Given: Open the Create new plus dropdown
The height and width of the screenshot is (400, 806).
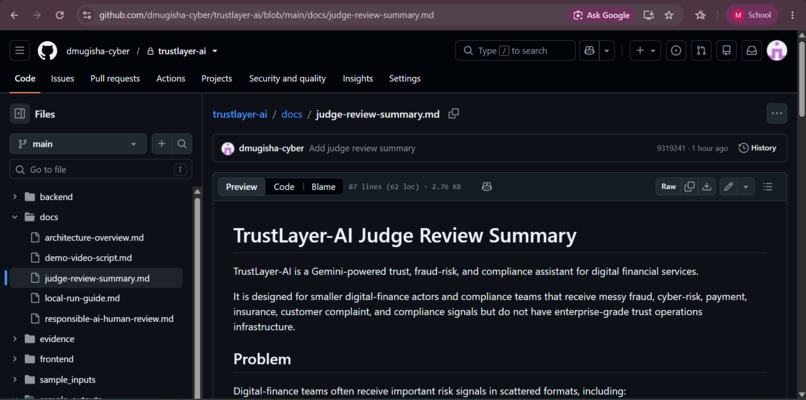Looking at the screenshot, I should (645, 51).
